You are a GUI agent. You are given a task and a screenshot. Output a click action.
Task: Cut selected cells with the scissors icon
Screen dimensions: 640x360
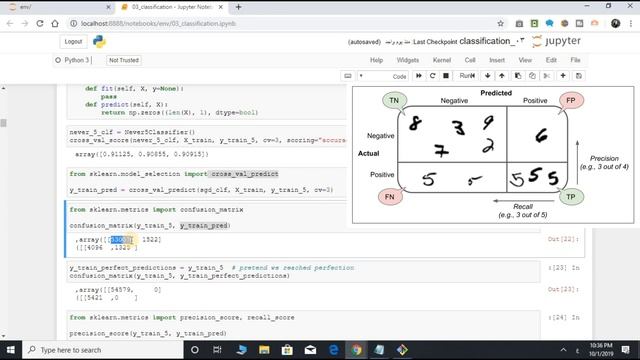click(x=547, y=76)
